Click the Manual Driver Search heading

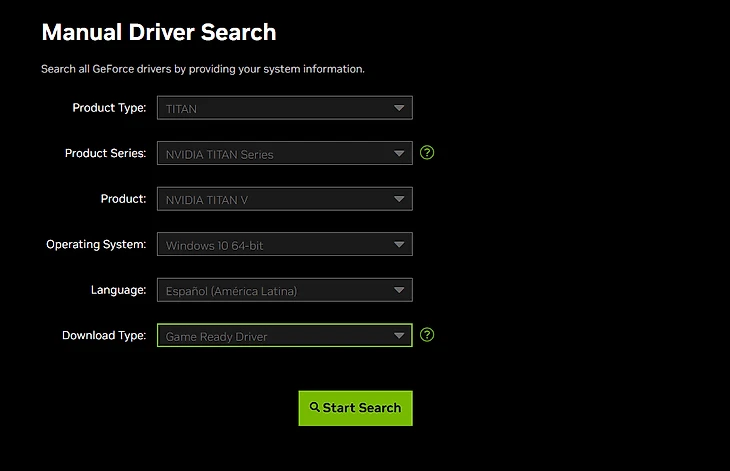click(x=159, y=32)
